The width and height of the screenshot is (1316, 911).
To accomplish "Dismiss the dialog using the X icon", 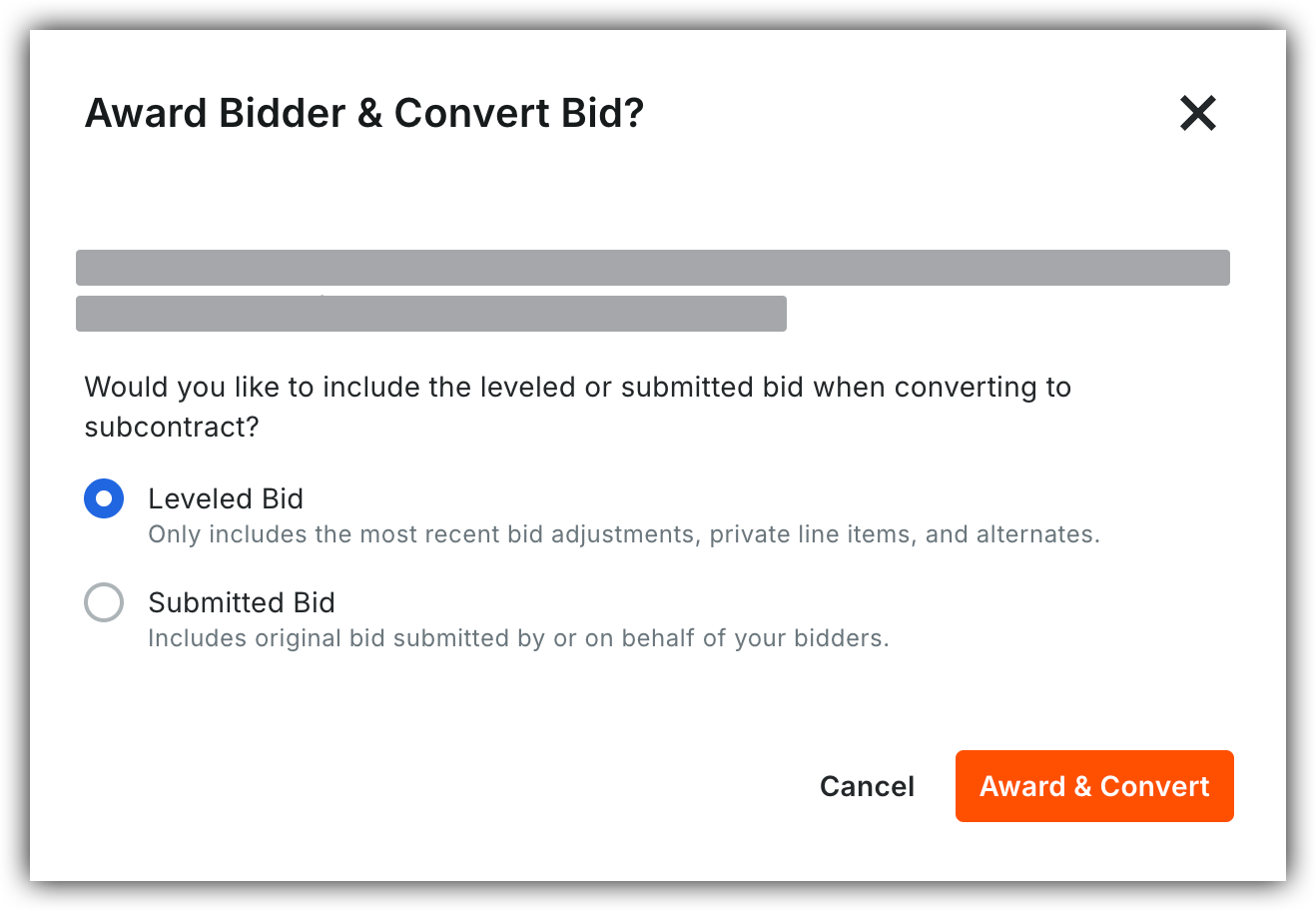I will 1197,113.
